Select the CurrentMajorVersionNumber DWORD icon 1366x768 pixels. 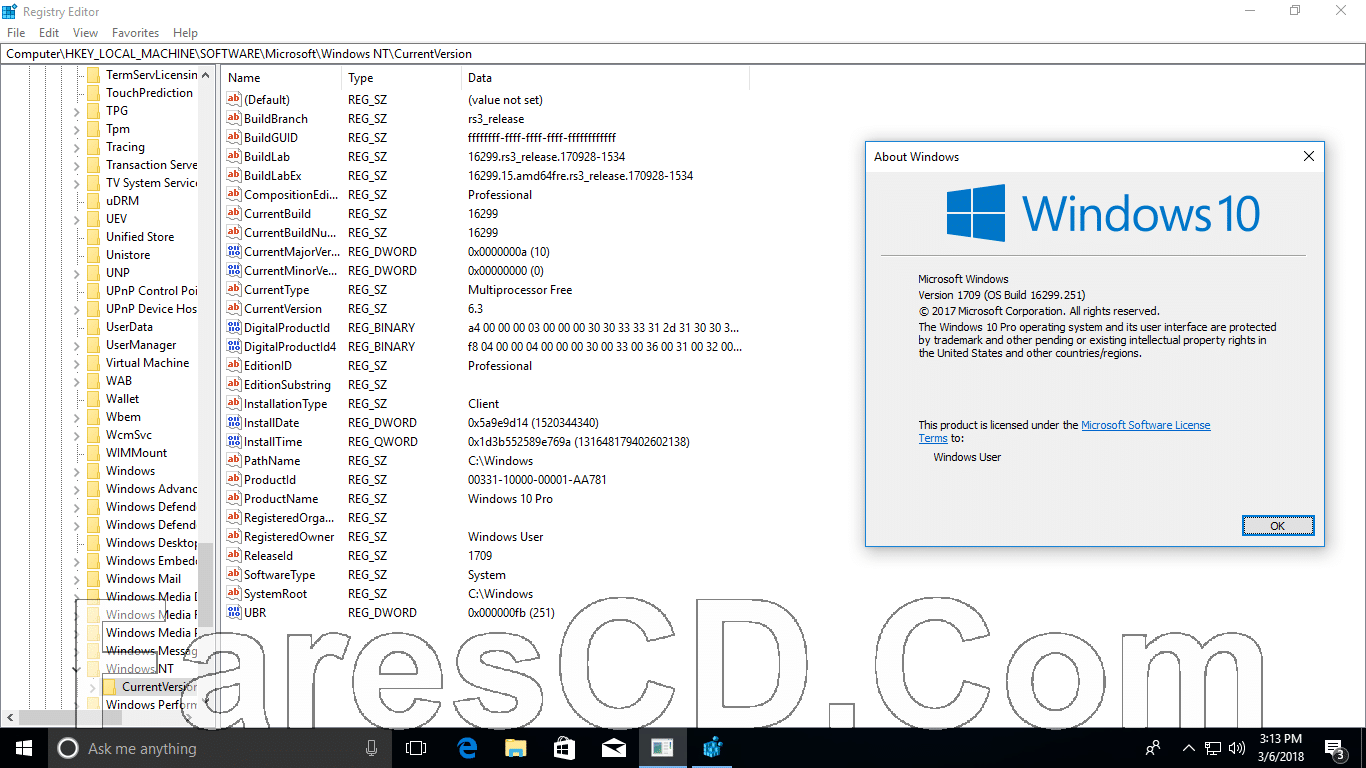tap(234, 252)
